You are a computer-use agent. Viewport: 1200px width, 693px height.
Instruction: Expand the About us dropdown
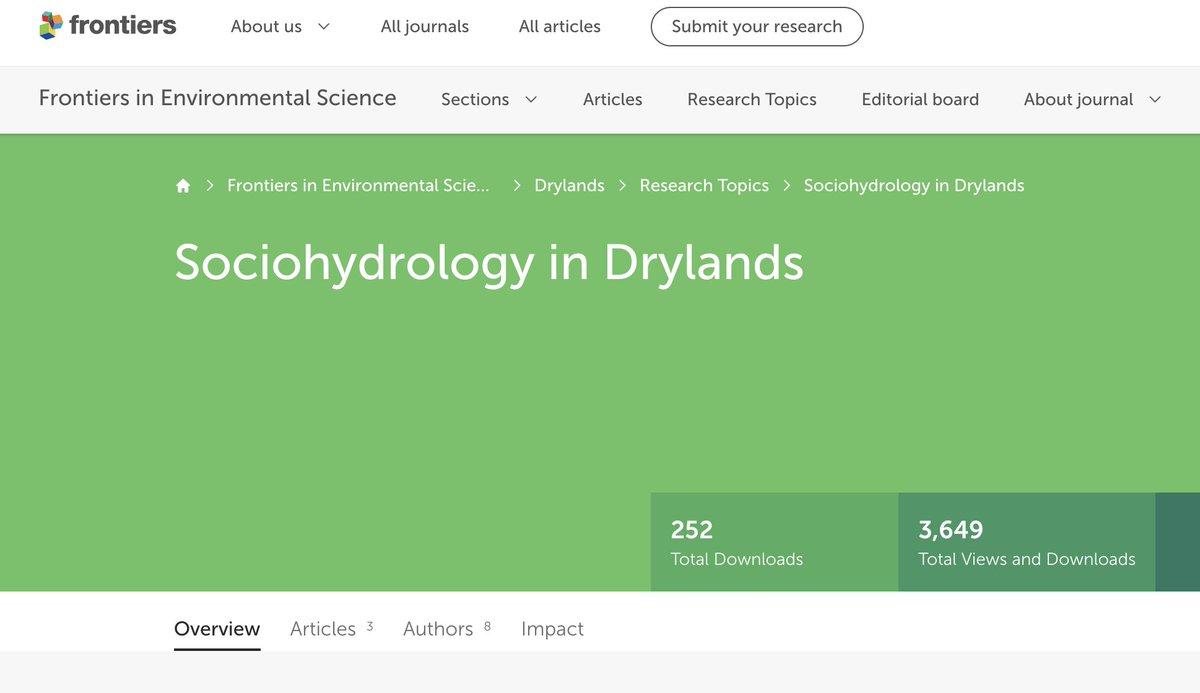(x=280, y=27)
